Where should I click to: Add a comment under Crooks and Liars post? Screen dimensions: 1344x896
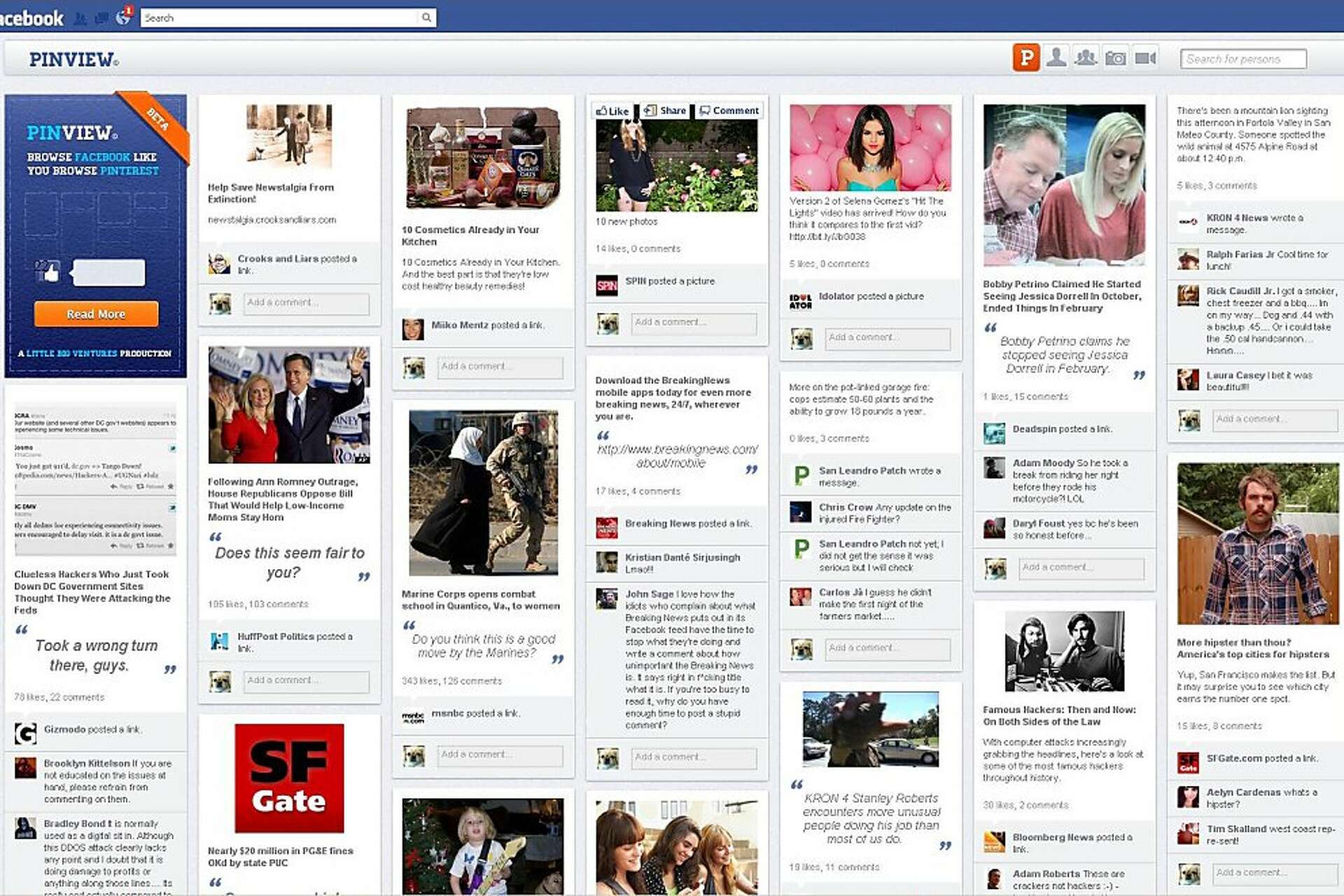point(307,303)
